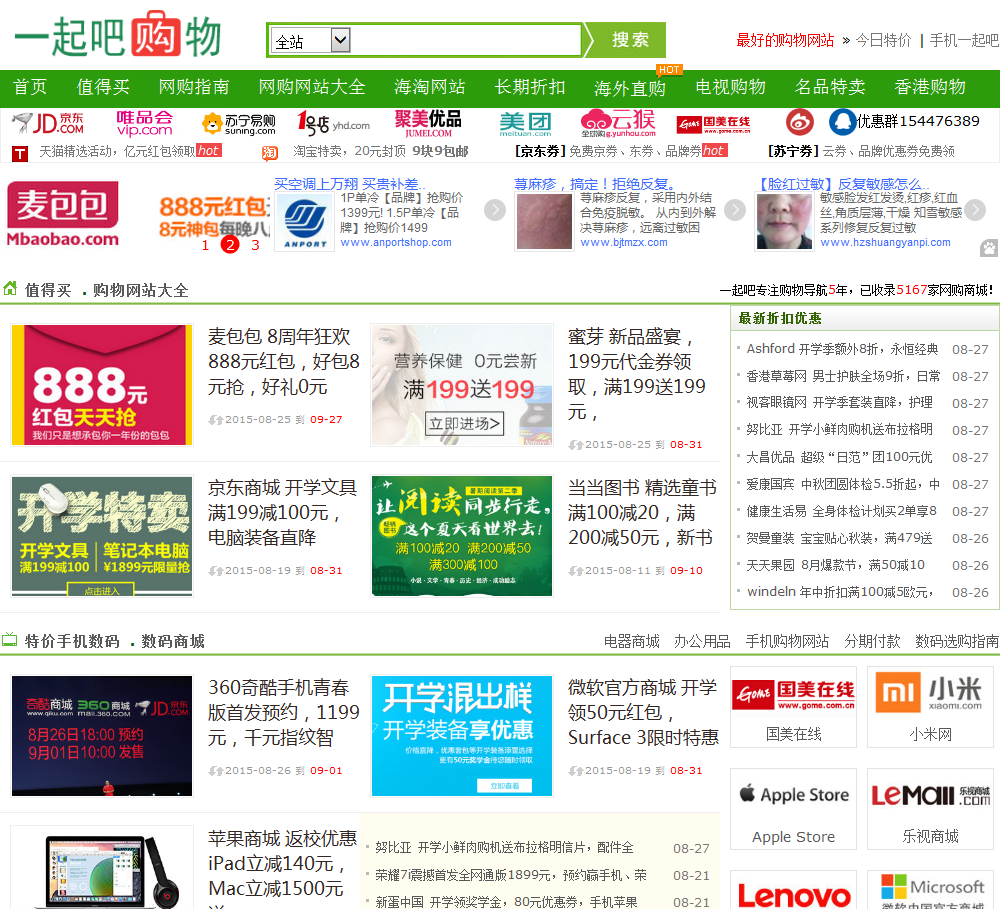Open the 香港购物 navigation item

tap(930, 87)
